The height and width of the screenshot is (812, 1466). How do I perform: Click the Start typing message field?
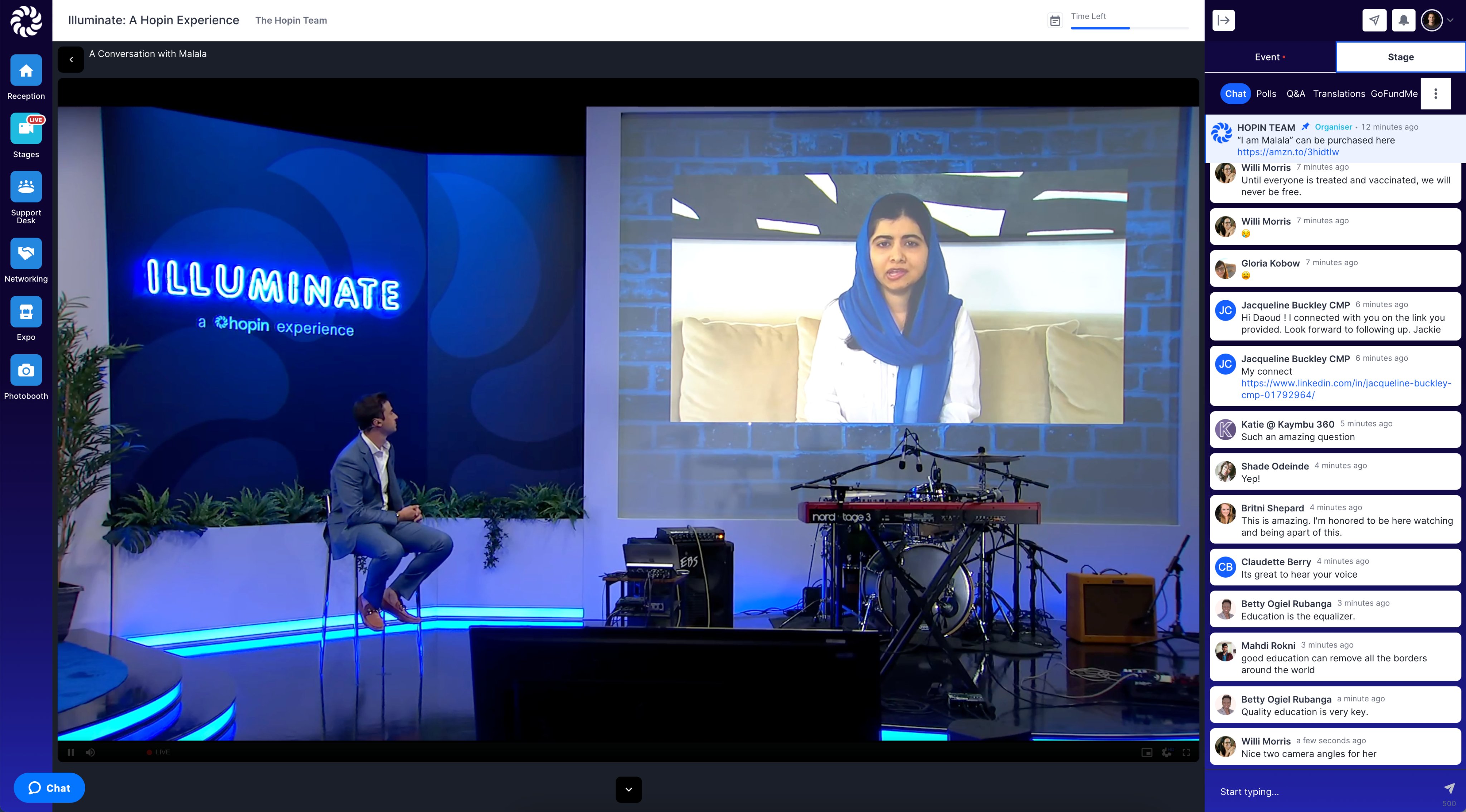pos(1326,792)
